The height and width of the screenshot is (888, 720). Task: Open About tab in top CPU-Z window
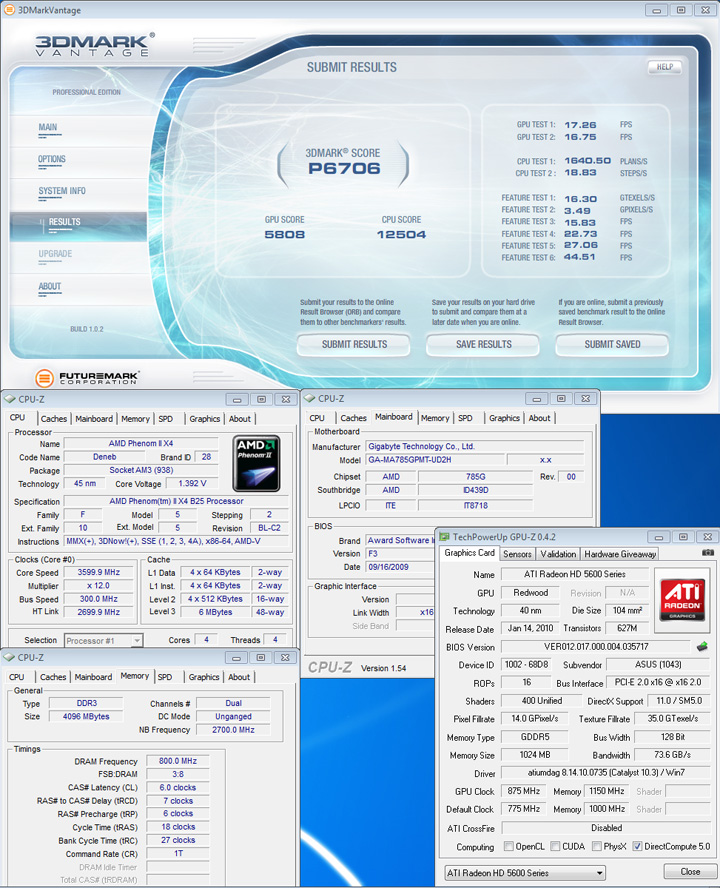(x=240, y=419)
